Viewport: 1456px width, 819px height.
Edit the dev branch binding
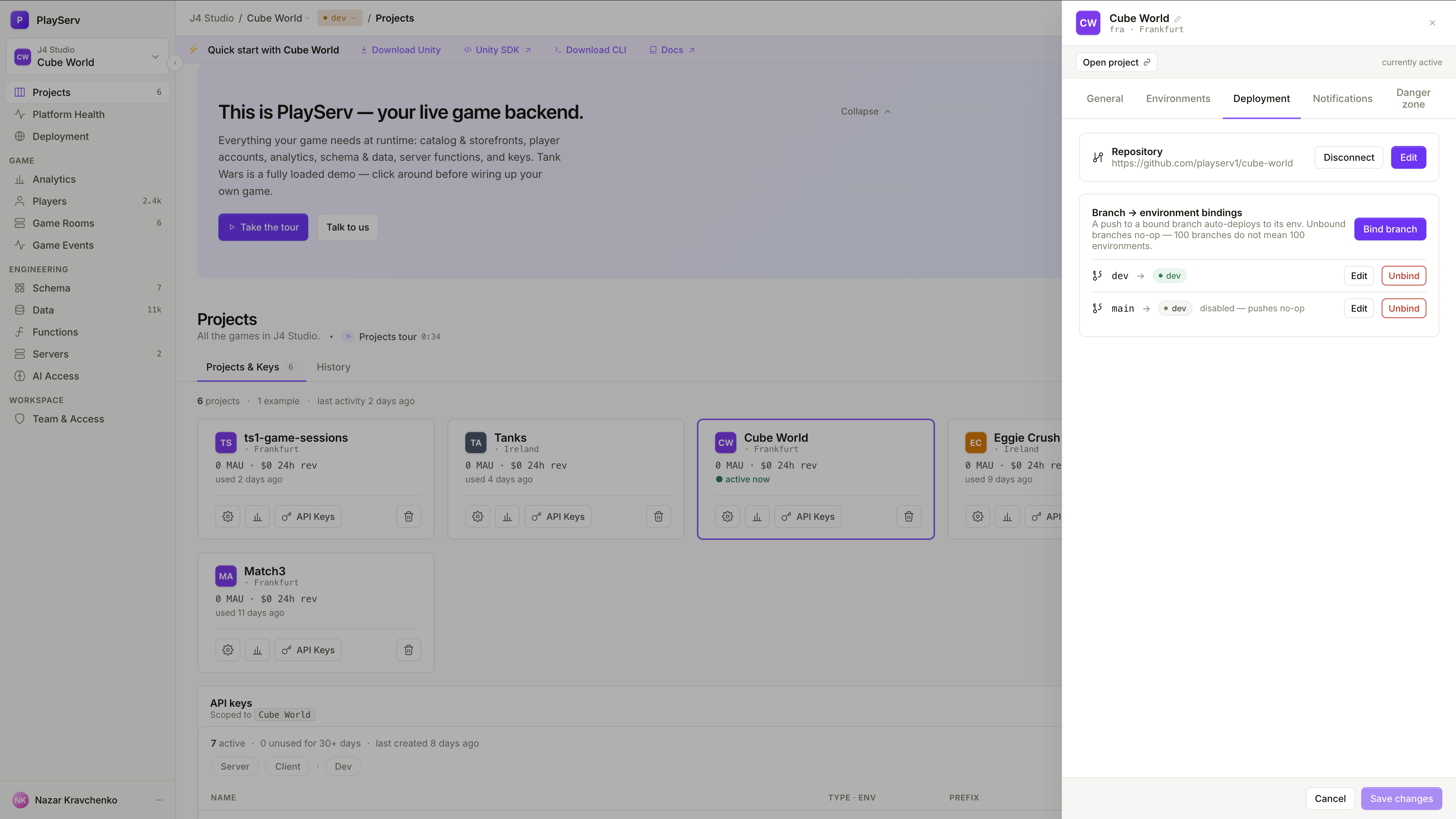coord(1359,276)
